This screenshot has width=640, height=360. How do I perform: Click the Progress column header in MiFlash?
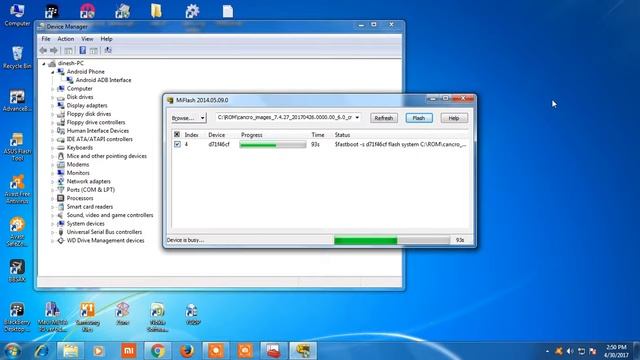(251, 135)
